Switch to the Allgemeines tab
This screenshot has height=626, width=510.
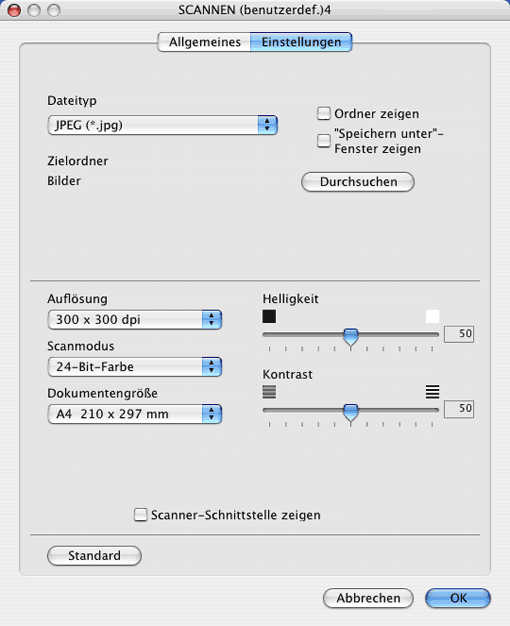tap(204, 42)
